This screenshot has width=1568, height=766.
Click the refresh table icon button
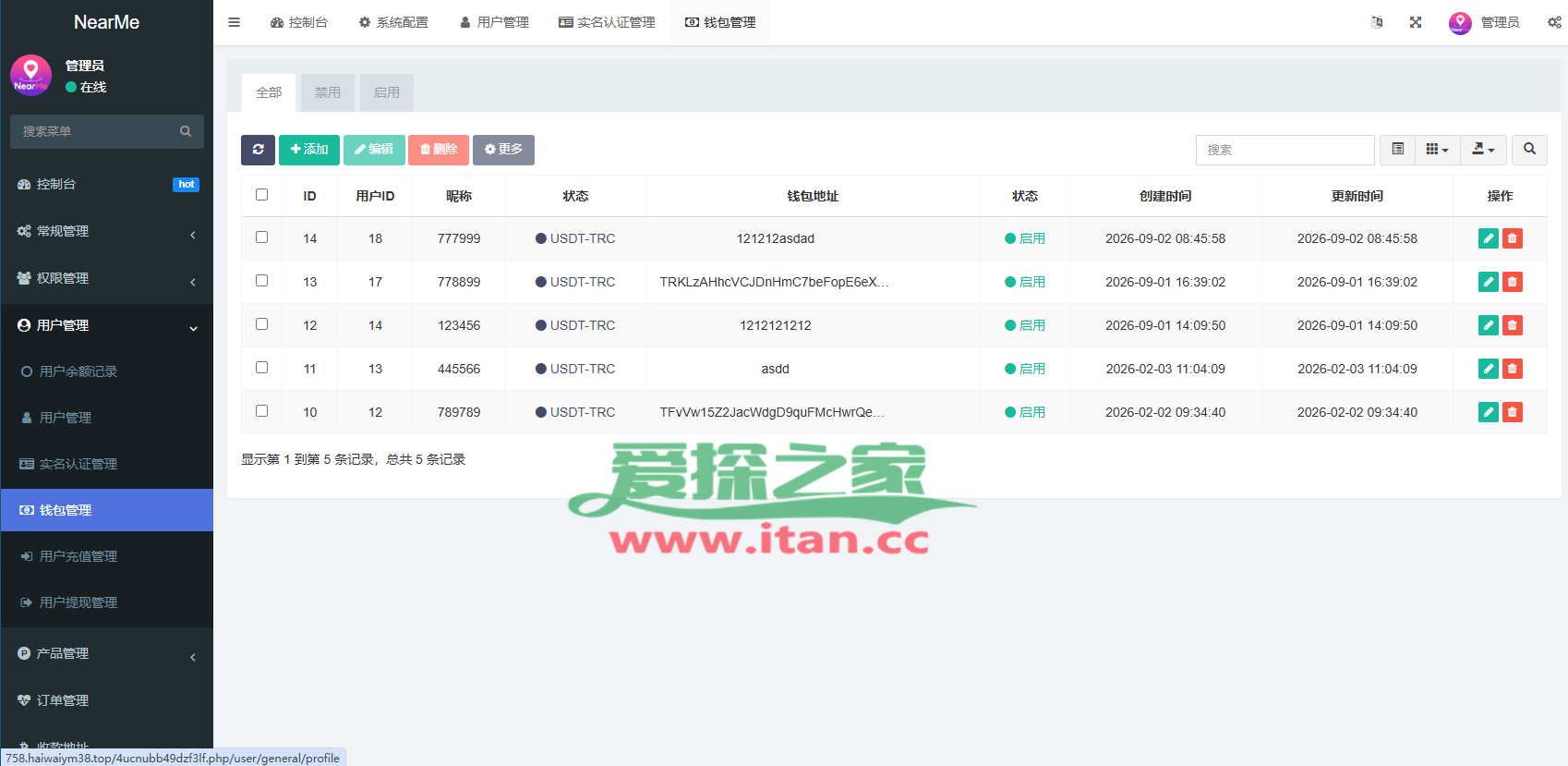point(258,150)
